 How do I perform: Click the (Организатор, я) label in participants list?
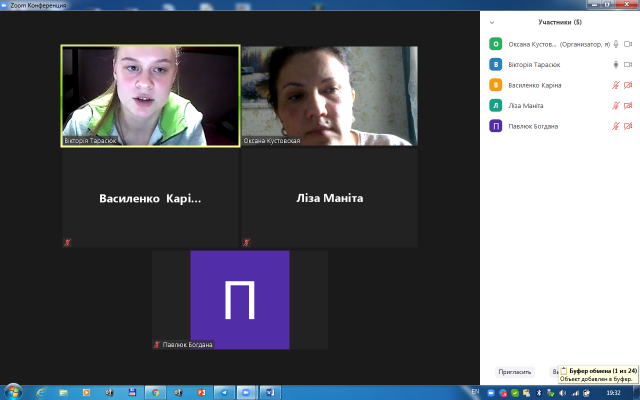pos(585,44)
